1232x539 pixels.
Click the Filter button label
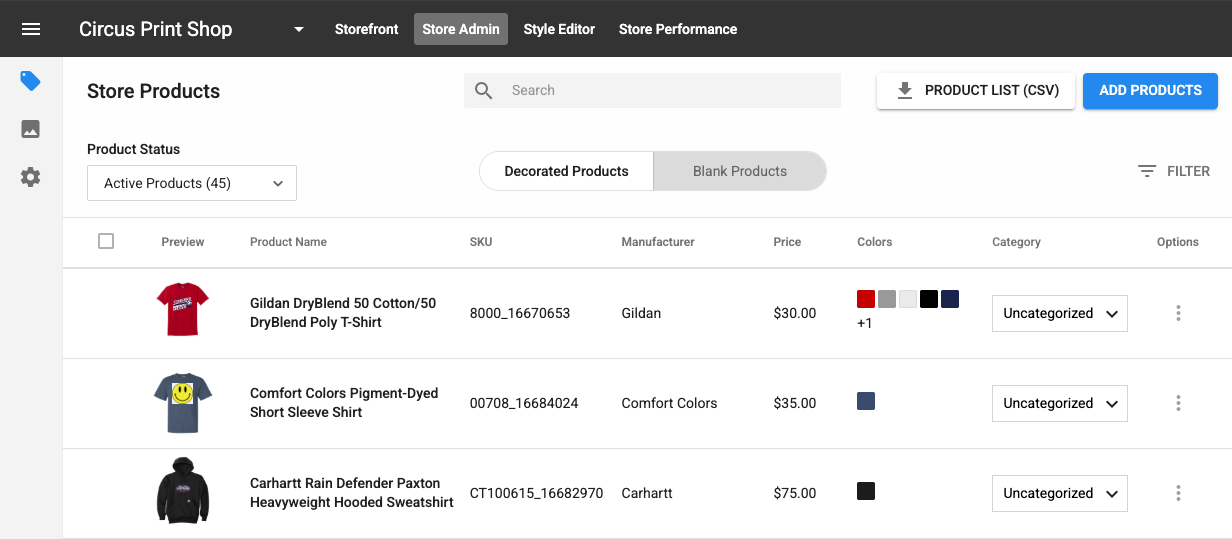pos(1188,171)
